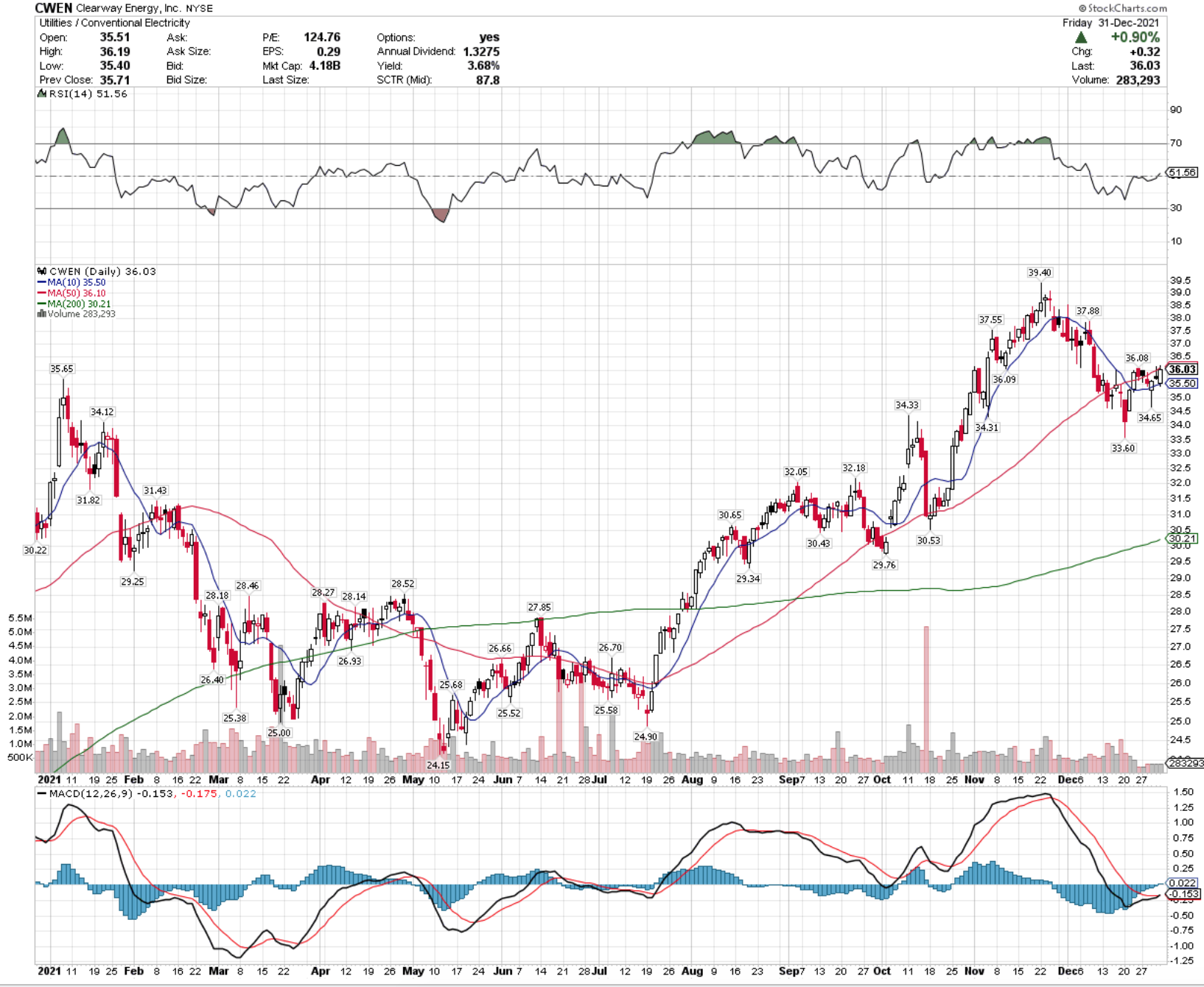This screenshot has height=987, width=1204.
Task: Click the green MA(200) legend line marker
Action: 42,303
